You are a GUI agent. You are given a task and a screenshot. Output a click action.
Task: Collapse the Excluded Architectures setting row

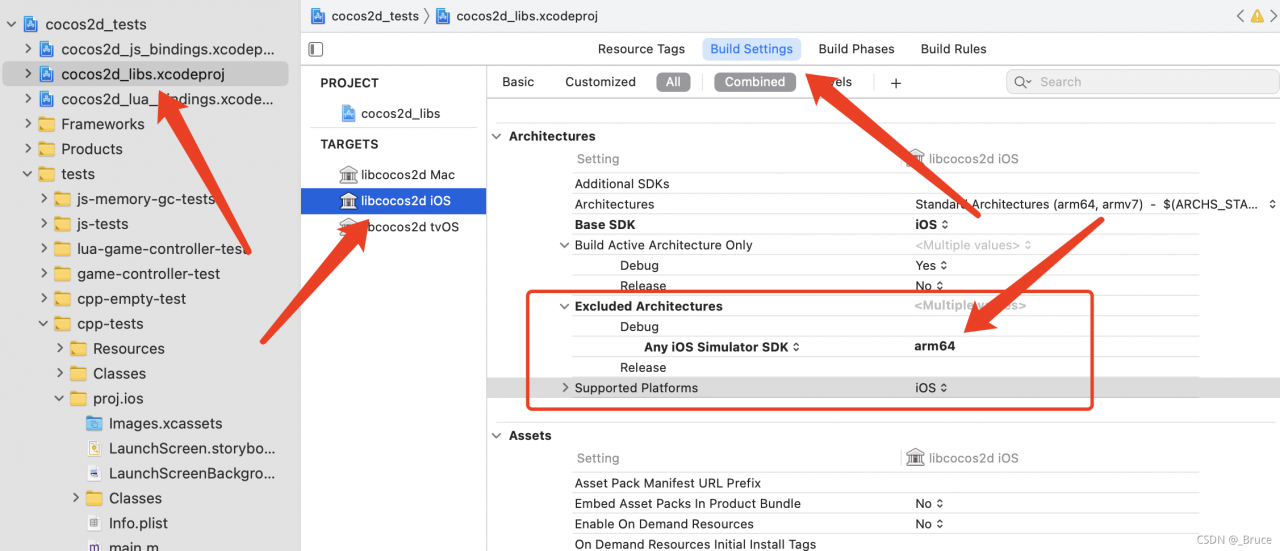point(565,306)
